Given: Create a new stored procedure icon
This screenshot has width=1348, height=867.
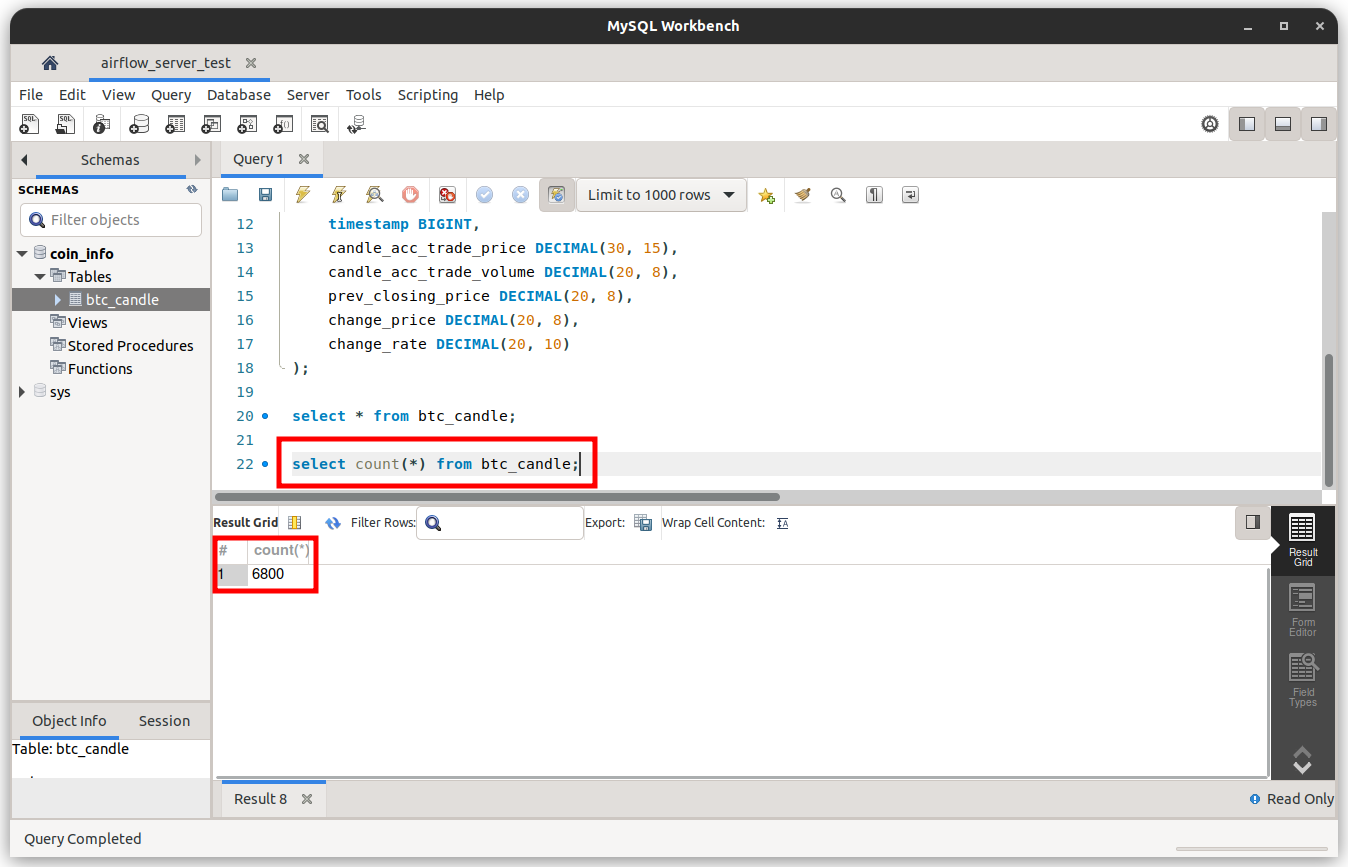Looking at the screenshot, I should pyautogui.click(x=247, y=124).
